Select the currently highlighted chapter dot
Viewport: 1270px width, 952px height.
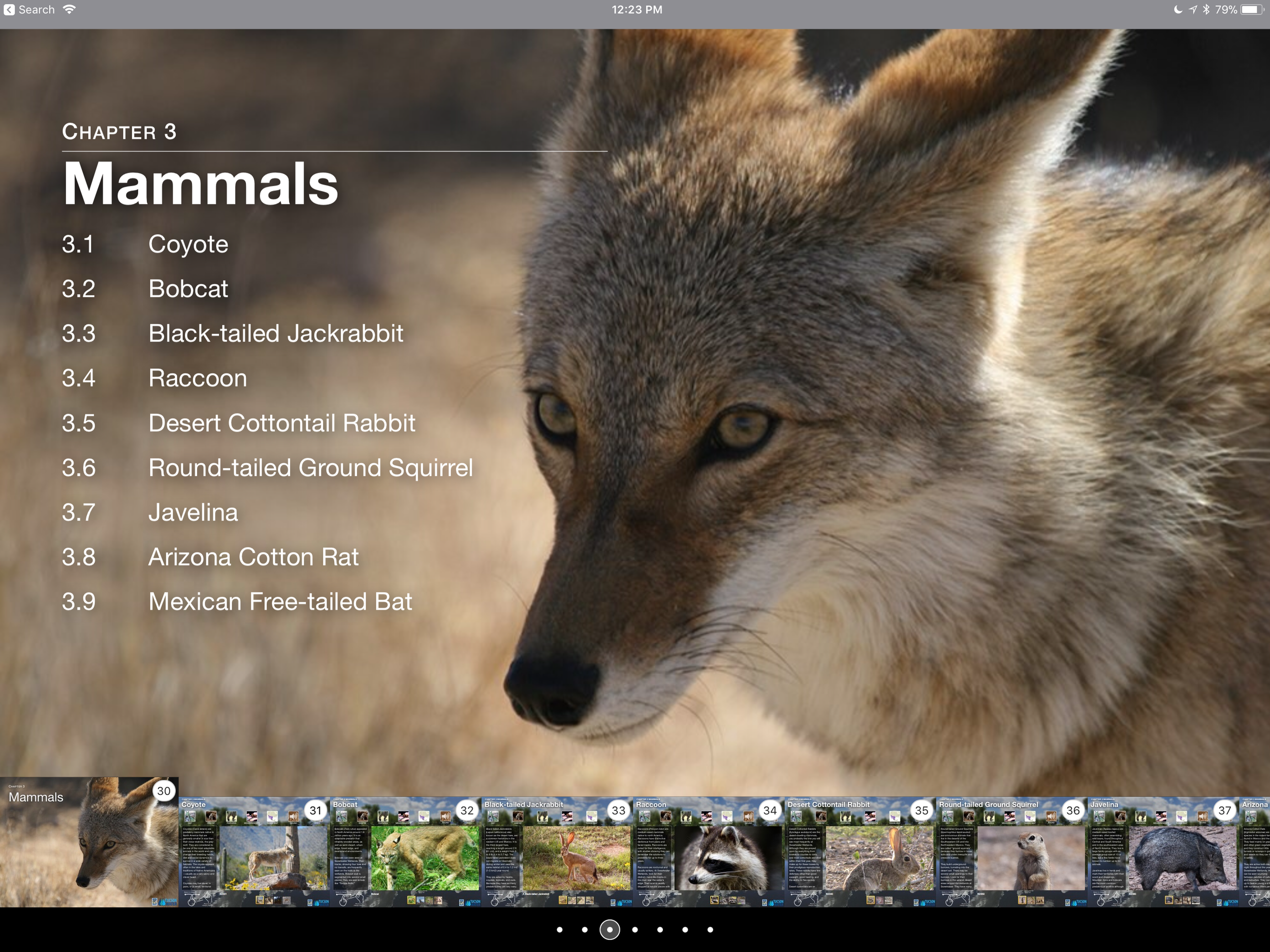[610, 930]
